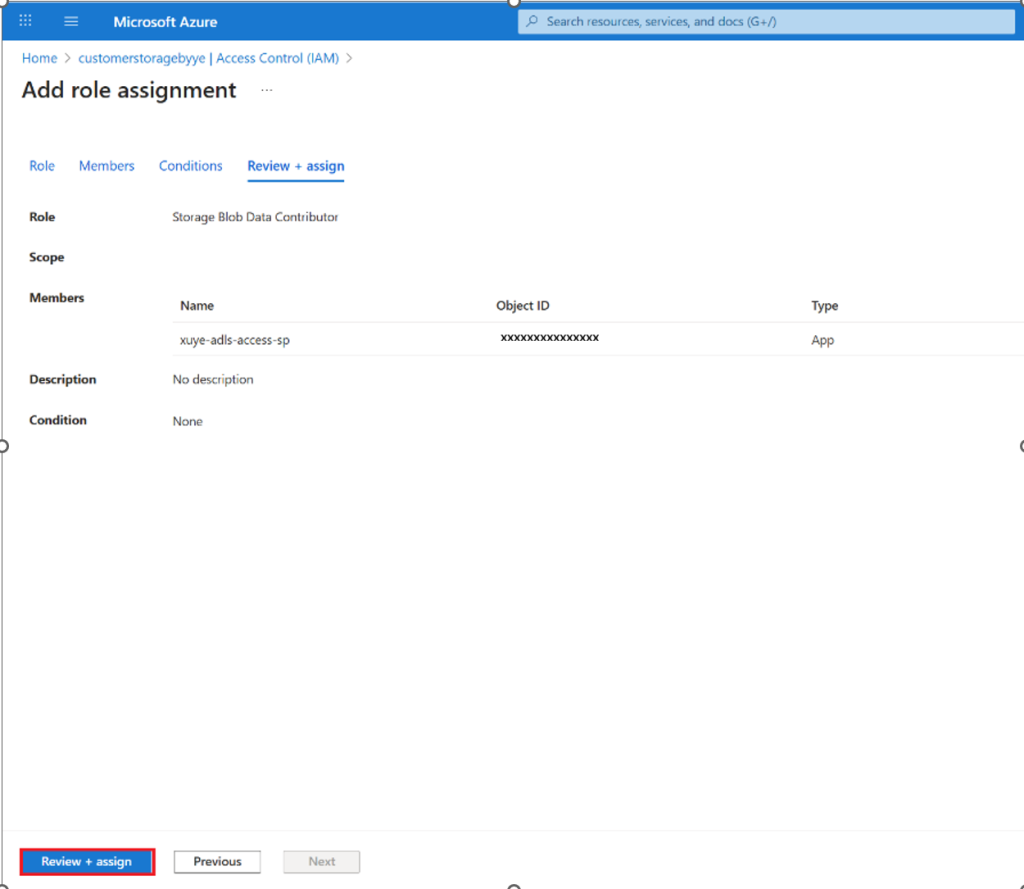
Task: Open the Azure app launcher grid icon
Action: pyautogui.click(x=24, y=21)
